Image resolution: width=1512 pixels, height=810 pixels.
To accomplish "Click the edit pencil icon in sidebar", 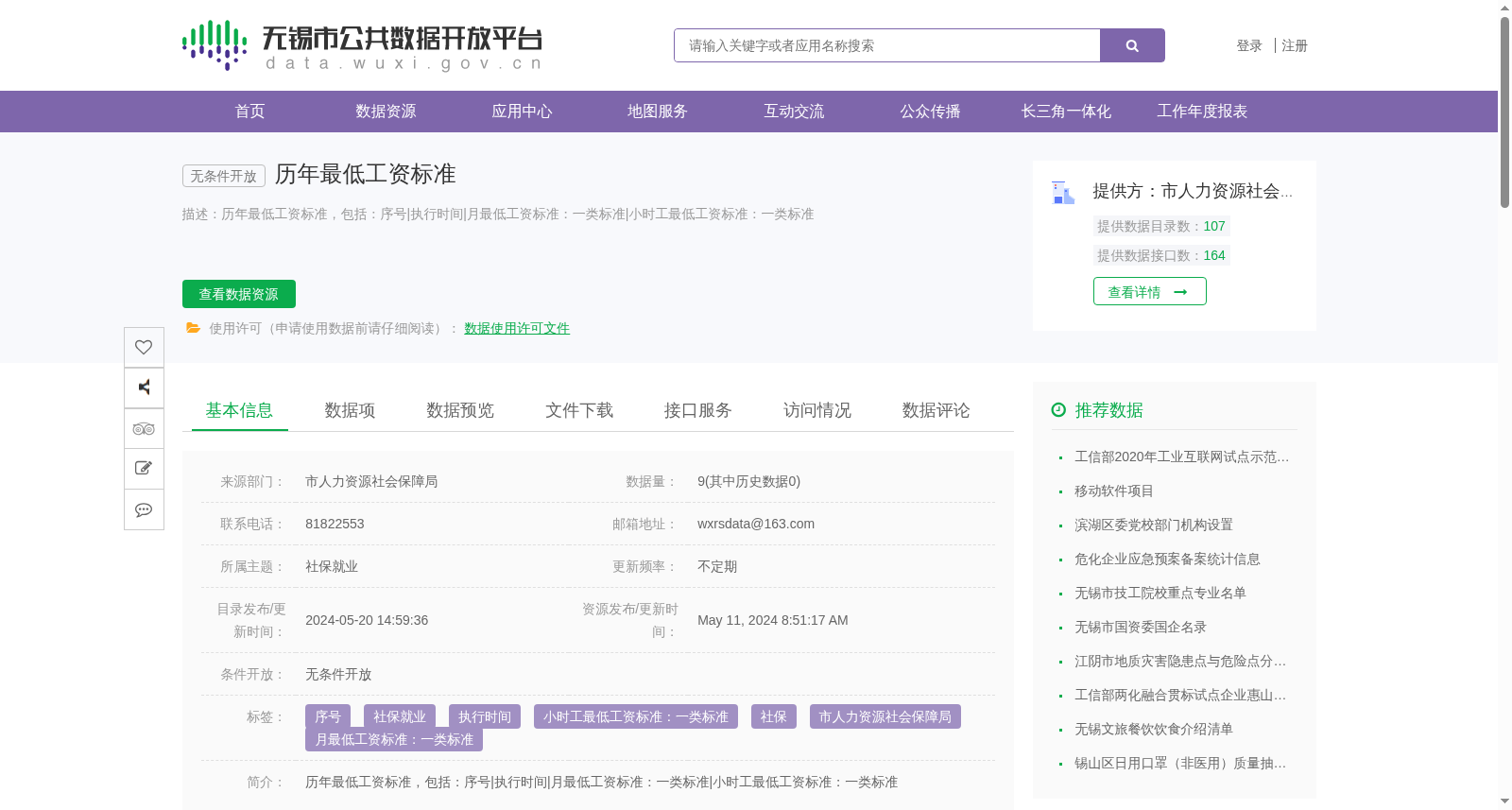I will tap(144, 469).
